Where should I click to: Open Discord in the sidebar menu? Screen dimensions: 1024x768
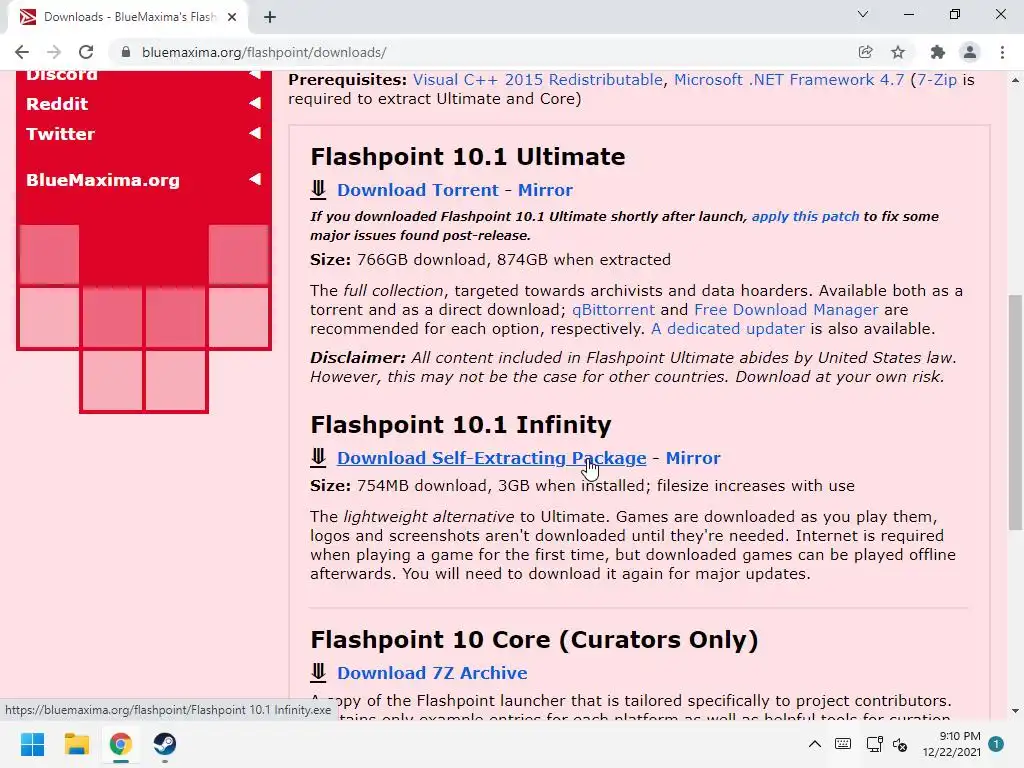(62, 74)
